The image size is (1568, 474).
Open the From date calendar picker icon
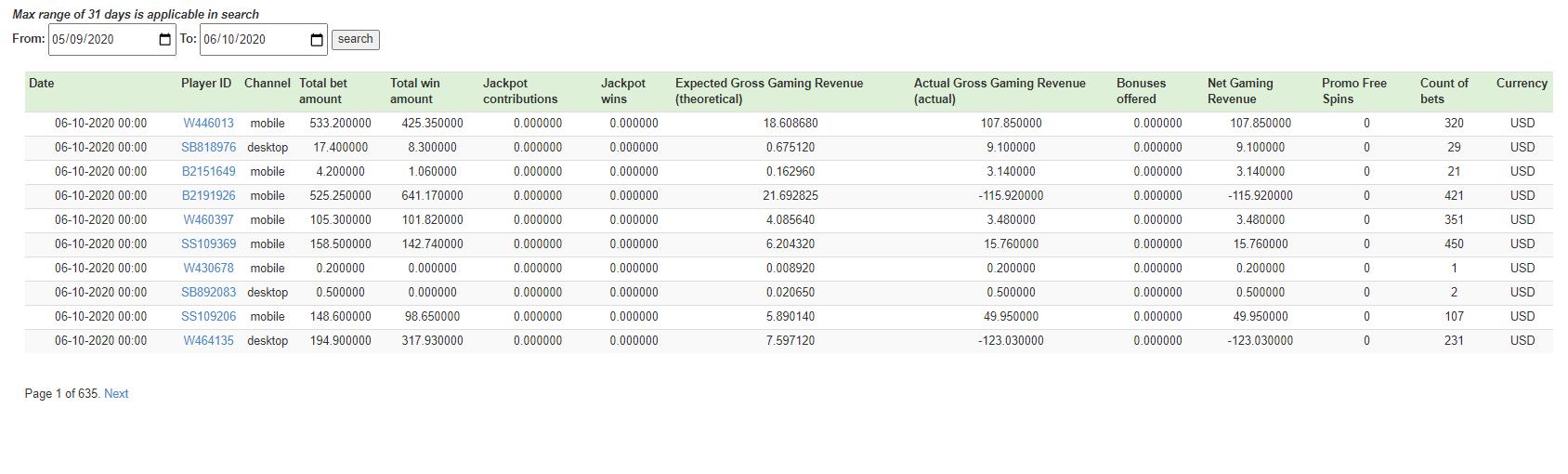(x=165, y=40)
